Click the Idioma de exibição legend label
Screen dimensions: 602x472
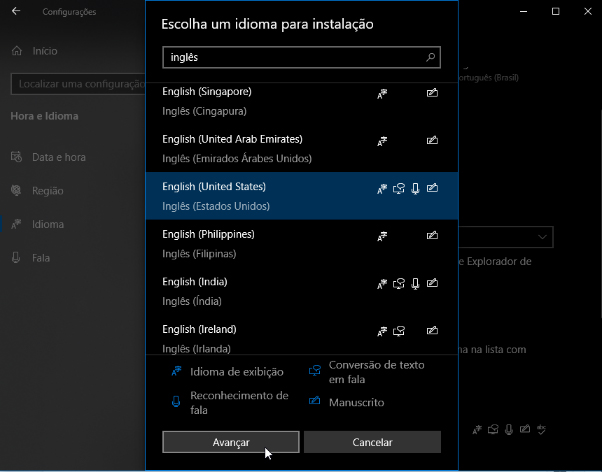coord(236,372)
